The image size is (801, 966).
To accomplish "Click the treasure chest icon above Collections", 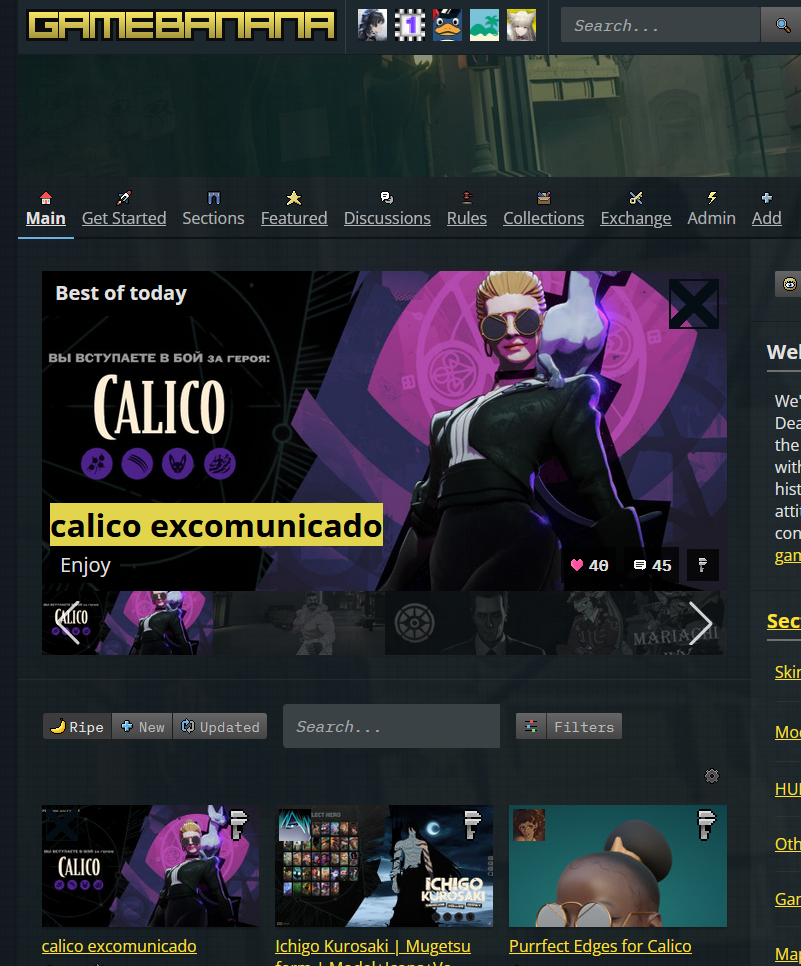I will (x=543, y=198).
